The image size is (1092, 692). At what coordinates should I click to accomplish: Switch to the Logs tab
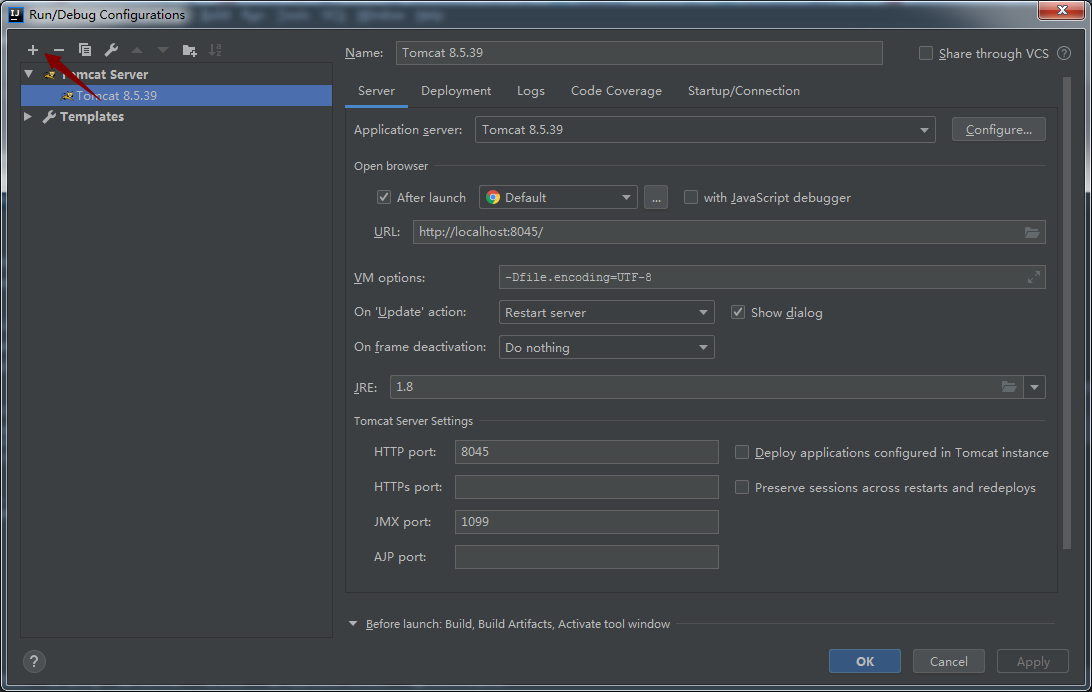[x=531, y=91]
